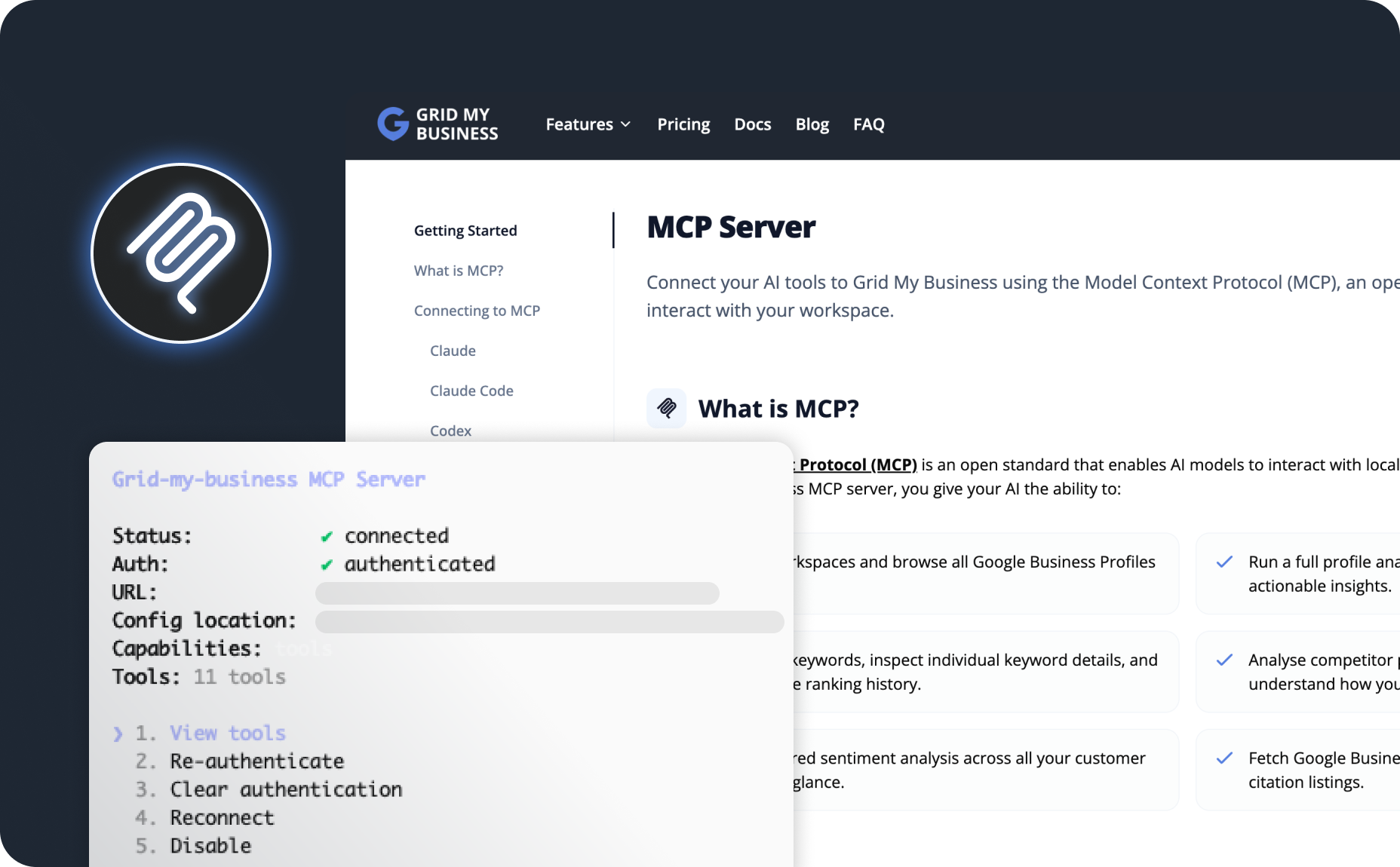The image size is (1400, 867).
Task: Go to Docs in navigation
Action: (x=753, y=124)
